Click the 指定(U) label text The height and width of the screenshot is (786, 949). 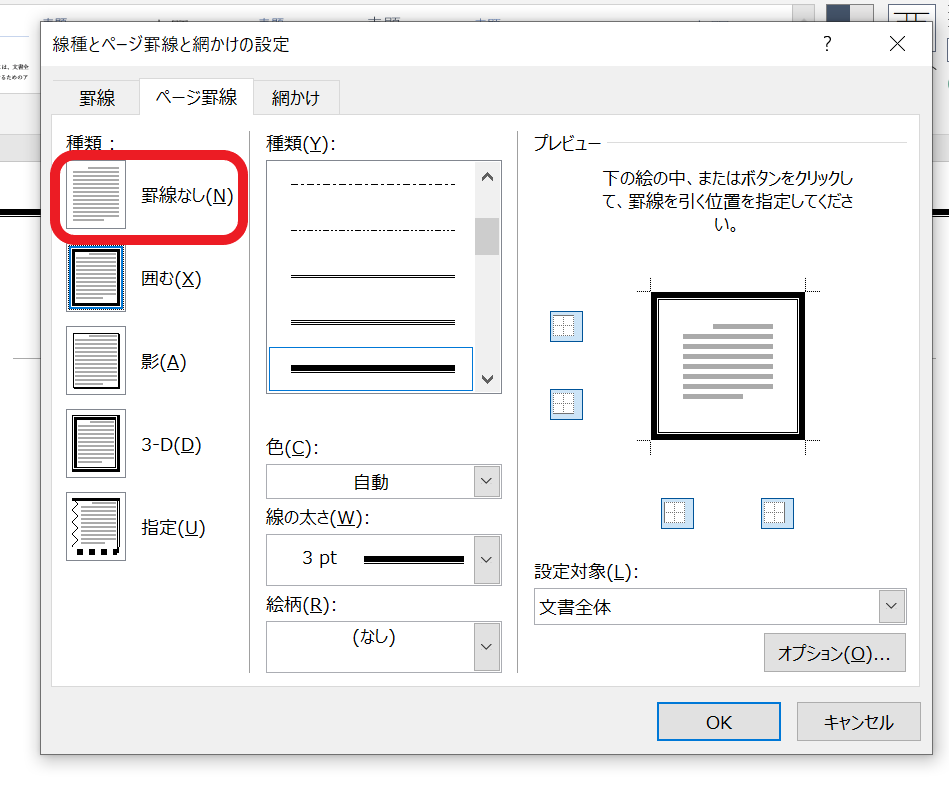[173, 527]
